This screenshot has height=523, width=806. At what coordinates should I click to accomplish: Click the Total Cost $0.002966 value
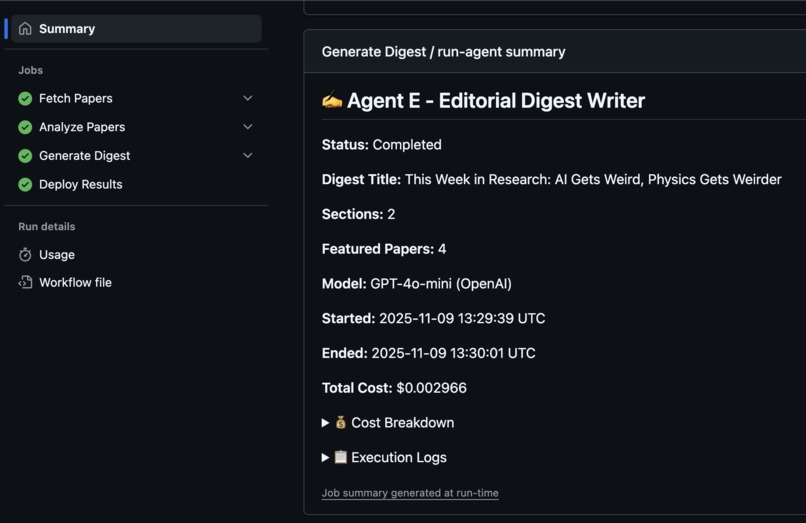pos(431,388)
